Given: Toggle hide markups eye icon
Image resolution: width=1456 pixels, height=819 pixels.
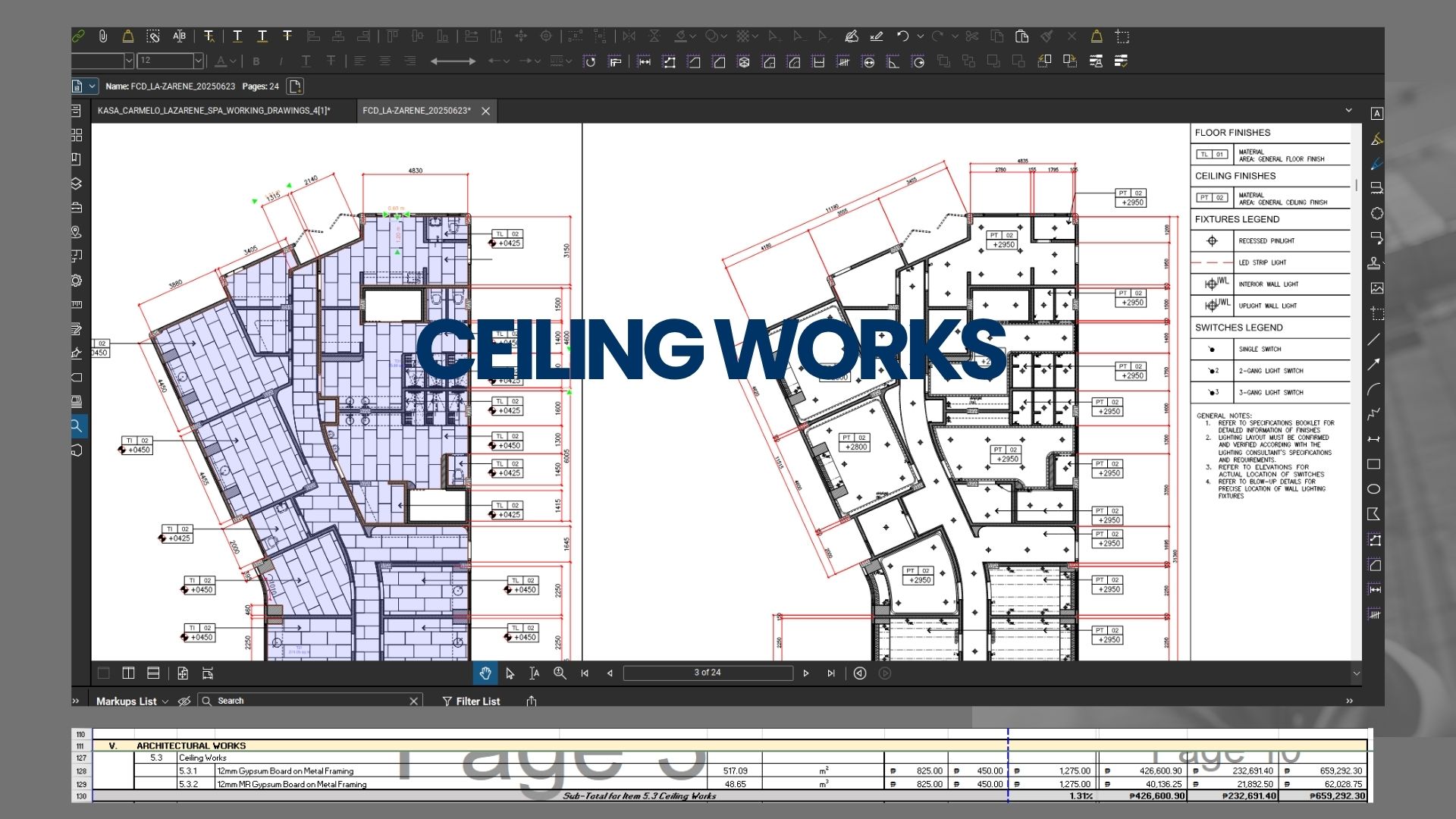Looking at the screenshot, I should pos(184,701).
